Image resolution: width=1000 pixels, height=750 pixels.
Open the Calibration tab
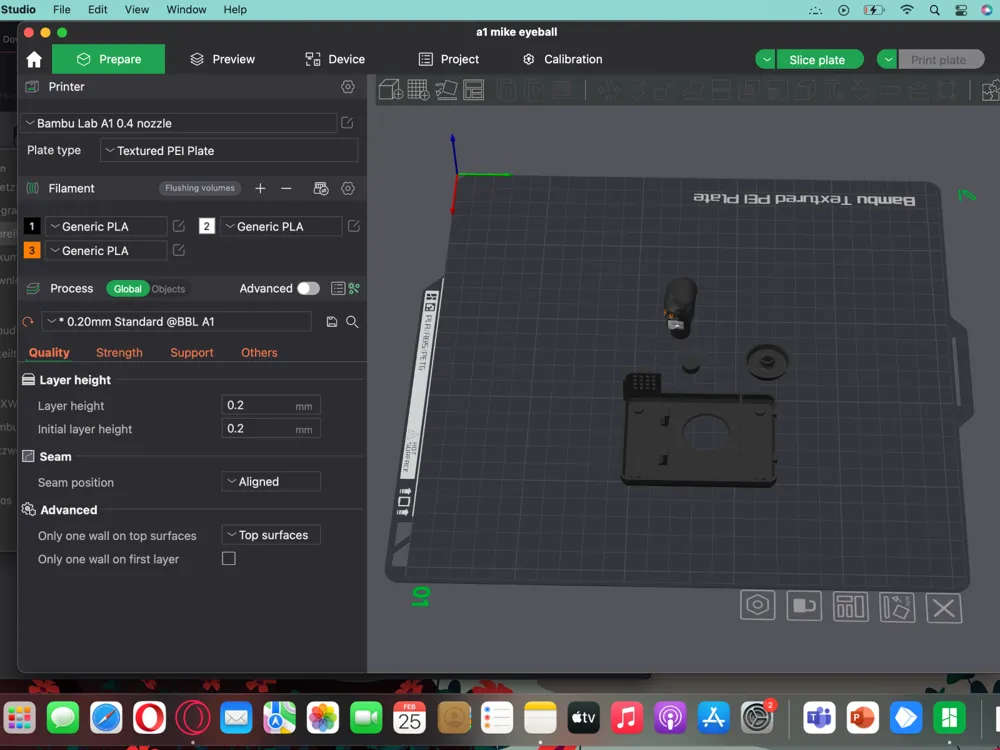[x=562, y=59]
